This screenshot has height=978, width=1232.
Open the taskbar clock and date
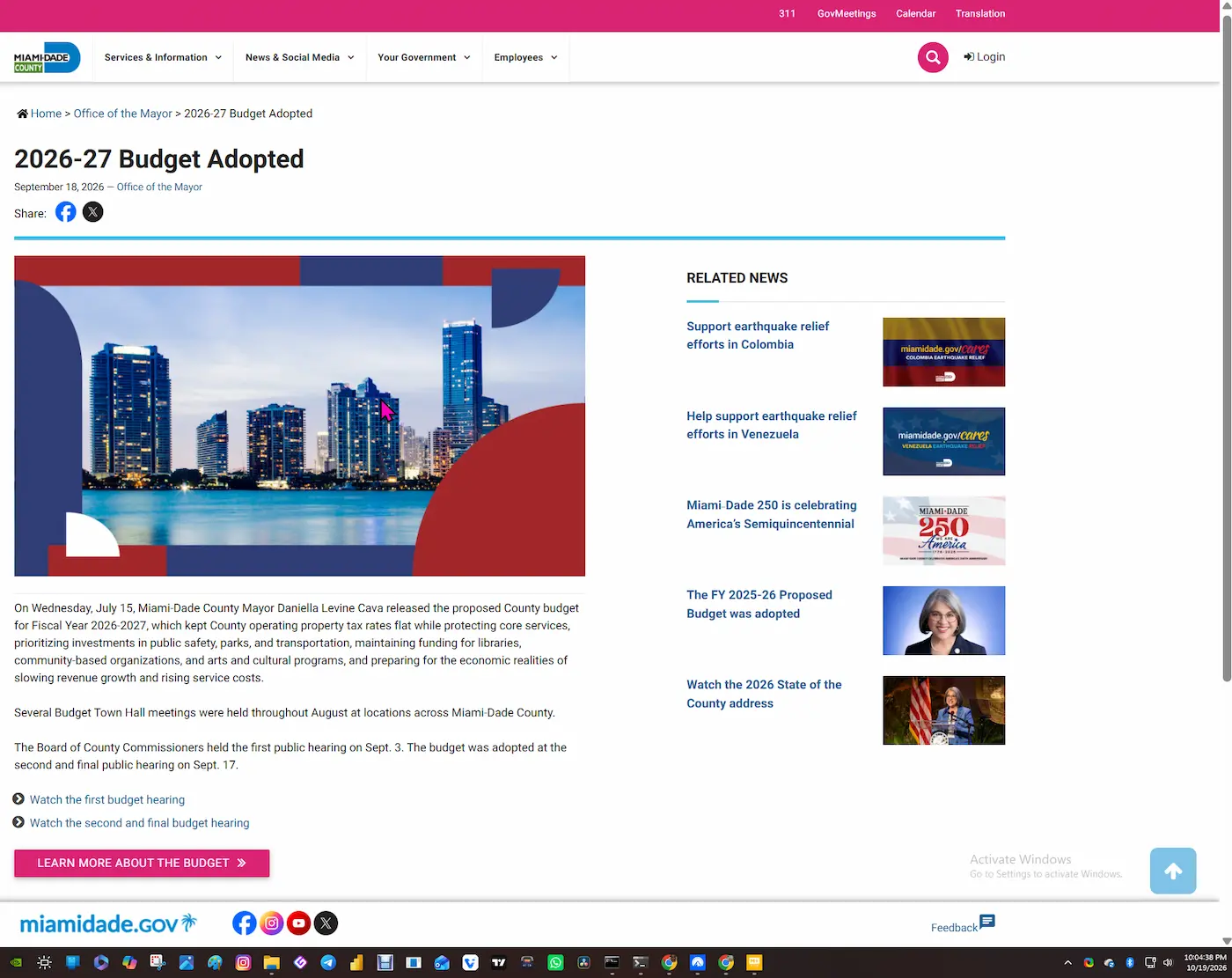(x=1205, y=962)
